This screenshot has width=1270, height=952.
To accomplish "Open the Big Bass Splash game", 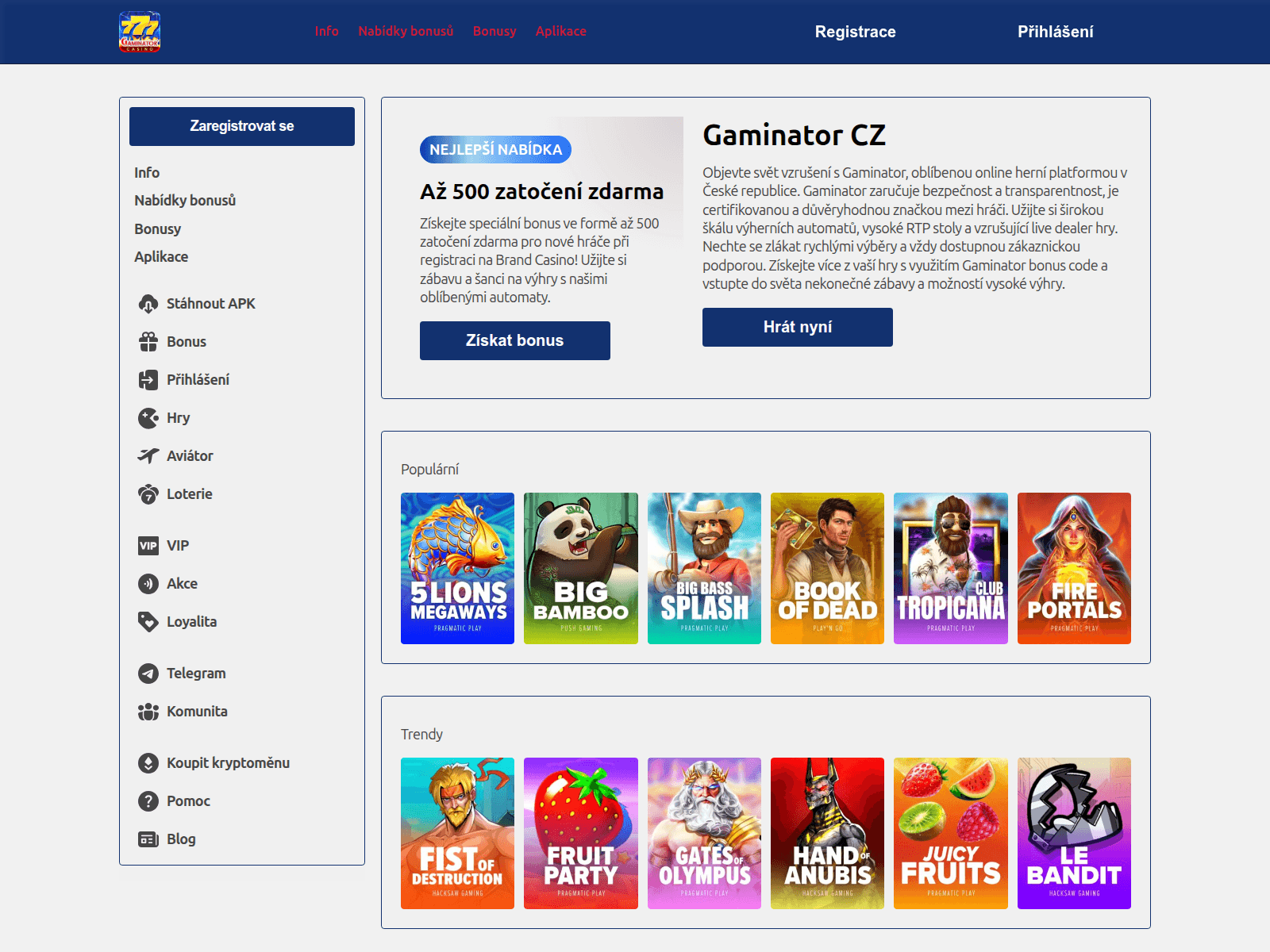I will pyautogui.click(x=704, y=568).
